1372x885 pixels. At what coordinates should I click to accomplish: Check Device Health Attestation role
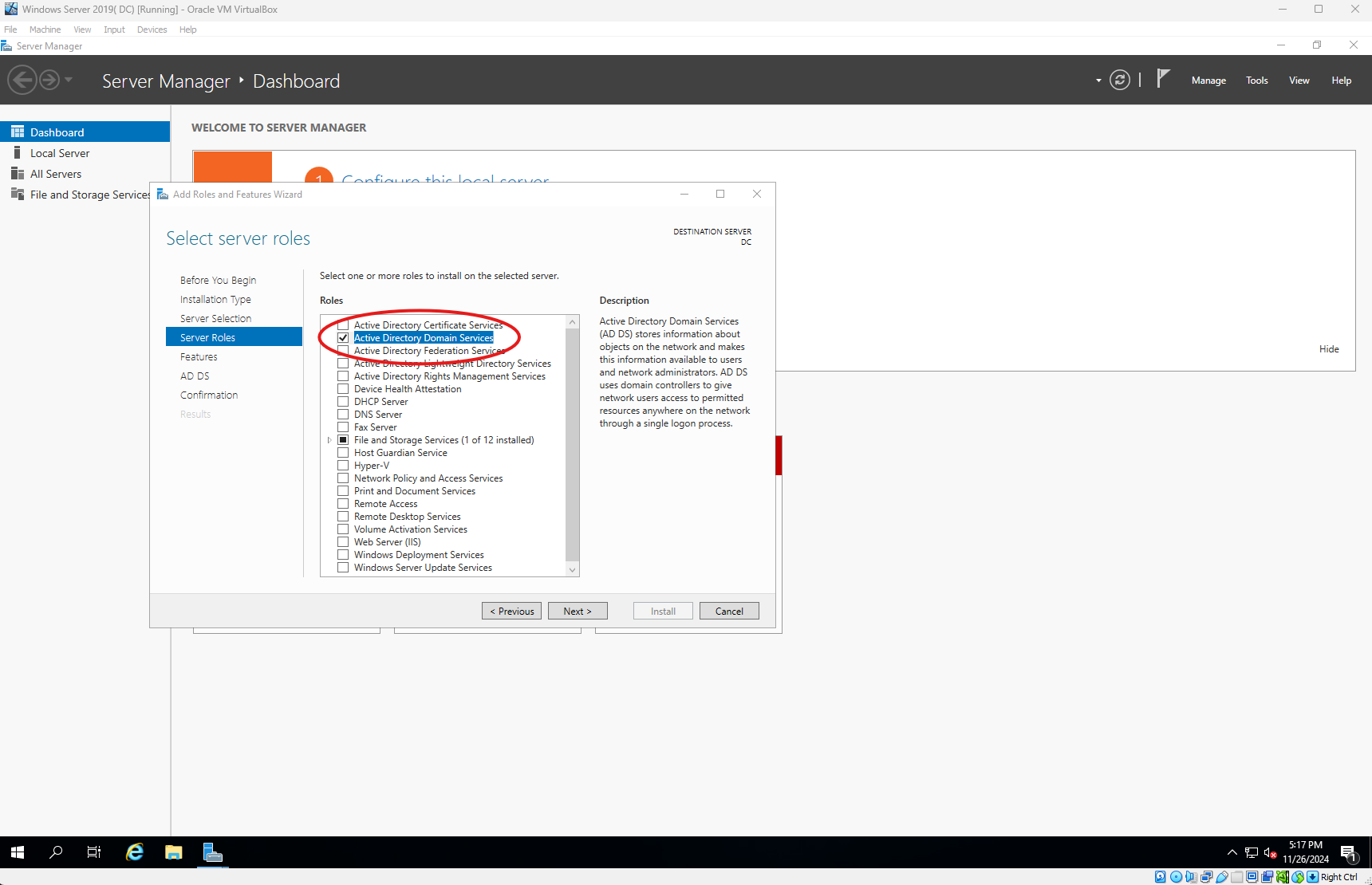pos(343,389)
